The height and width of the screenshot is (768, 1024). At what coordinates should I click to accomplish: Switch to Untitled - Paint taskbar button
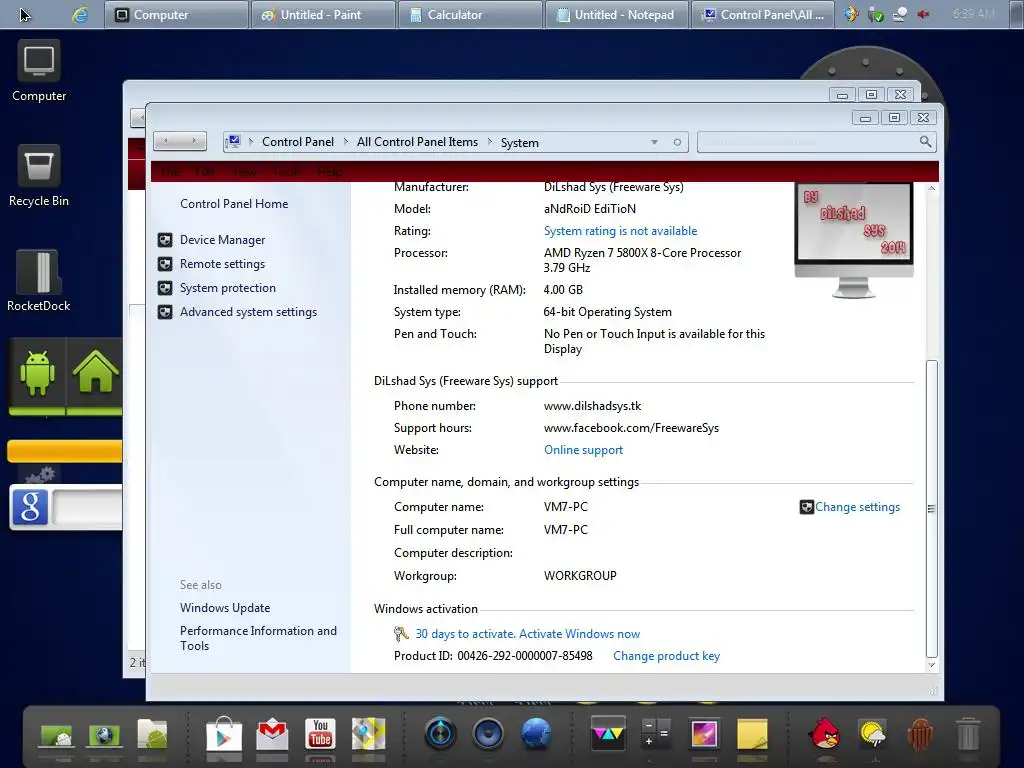point(323,14)
